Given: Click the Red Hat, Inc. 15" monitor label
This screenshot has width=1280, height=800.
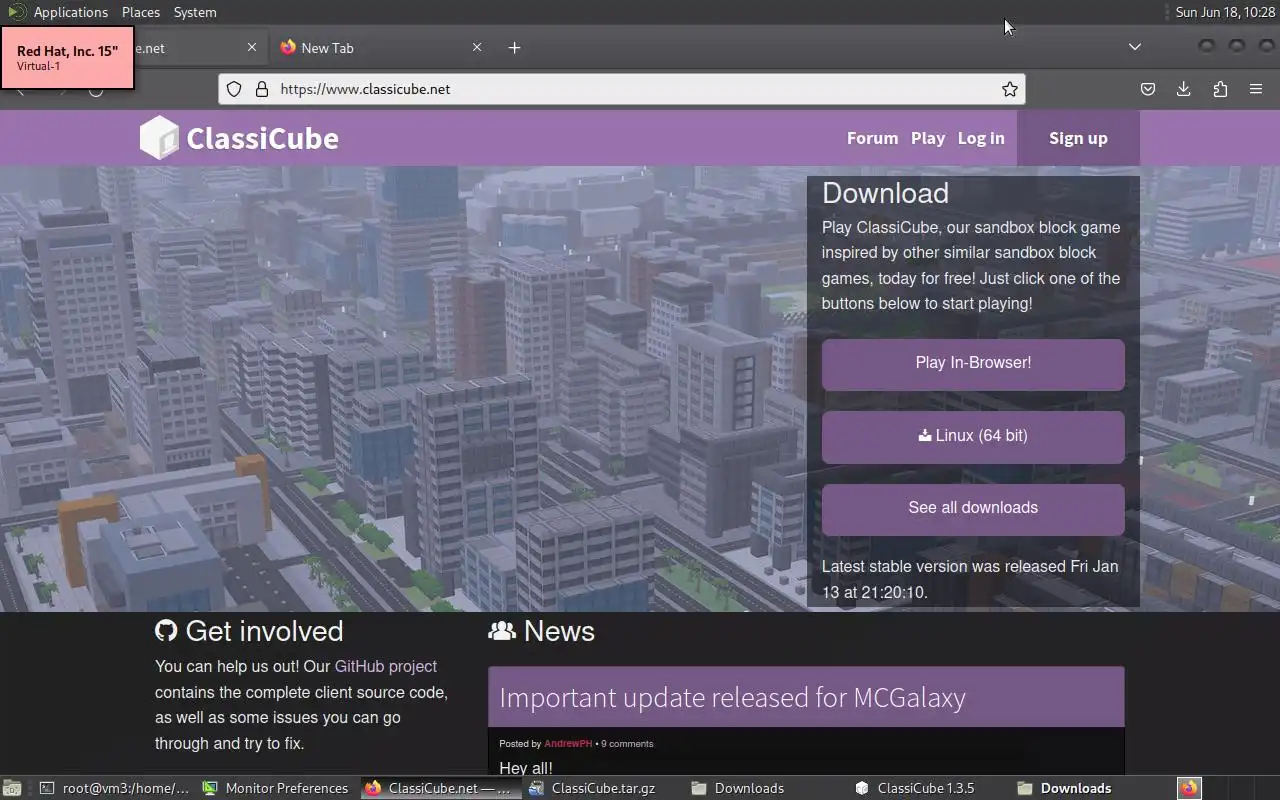Looking at the screenshot, I should (67, 57).
